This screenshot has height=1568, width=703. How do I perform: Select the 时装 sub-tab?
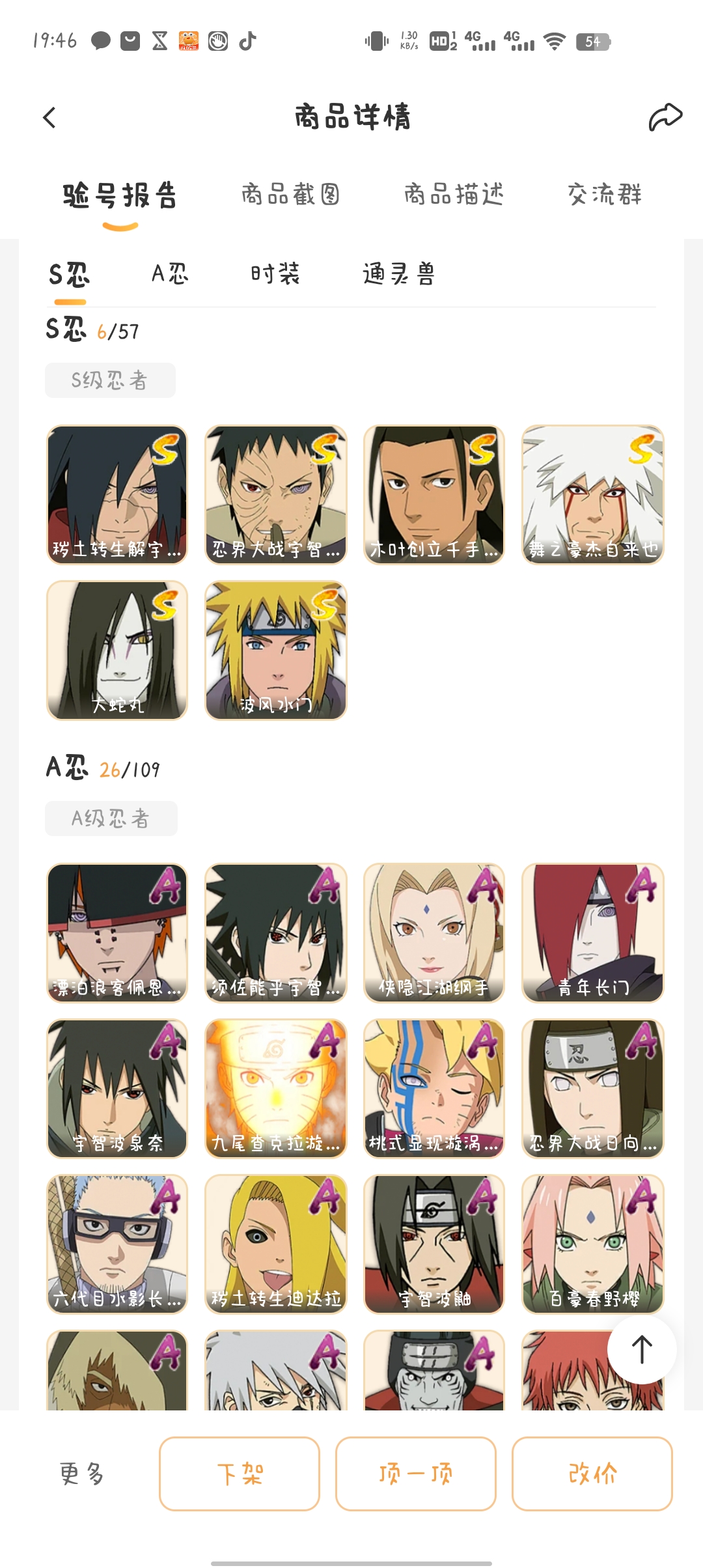[x=275, y=273]
